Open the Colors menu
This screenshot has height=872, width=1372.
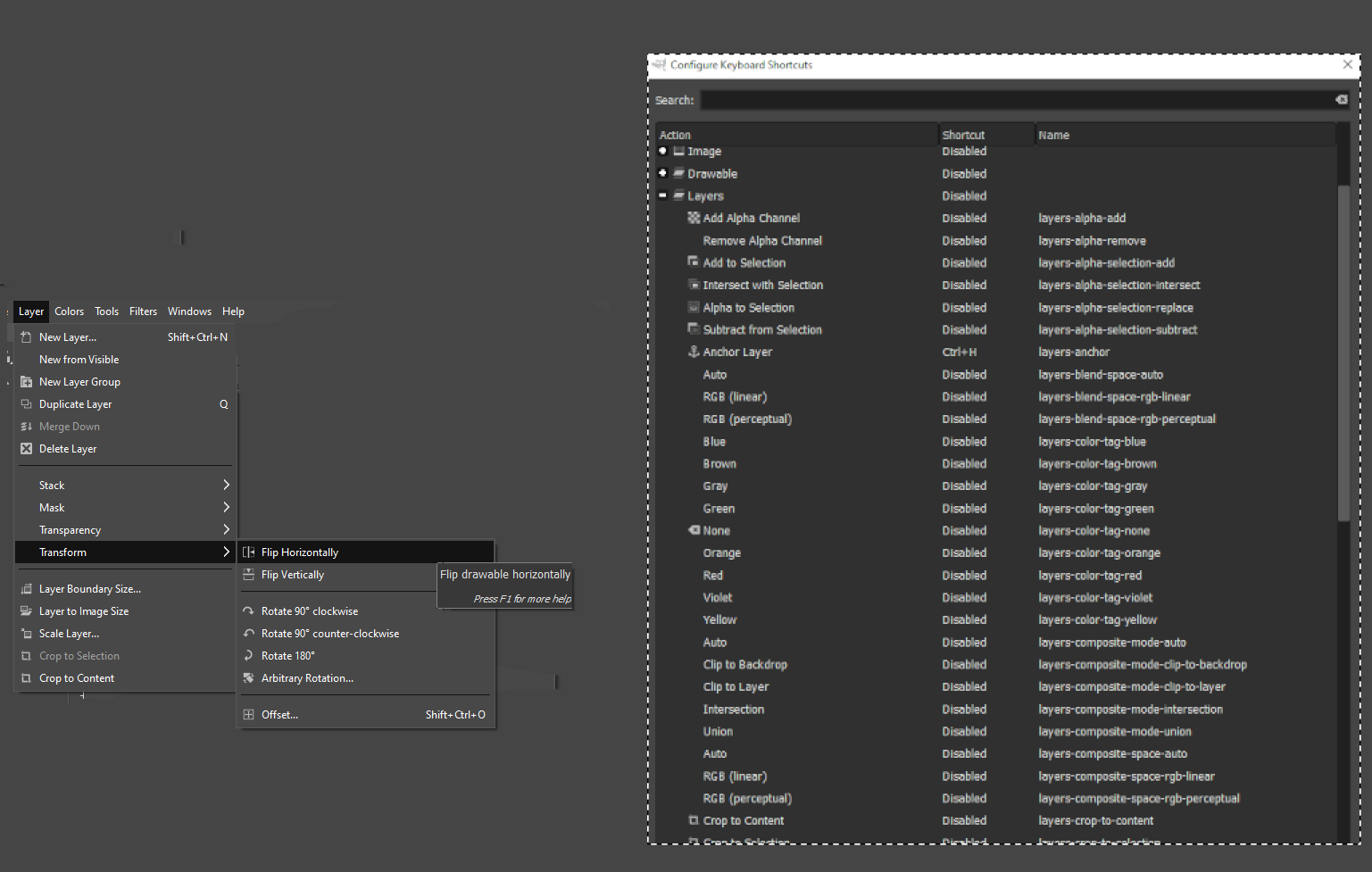click(x=69, y=311)
